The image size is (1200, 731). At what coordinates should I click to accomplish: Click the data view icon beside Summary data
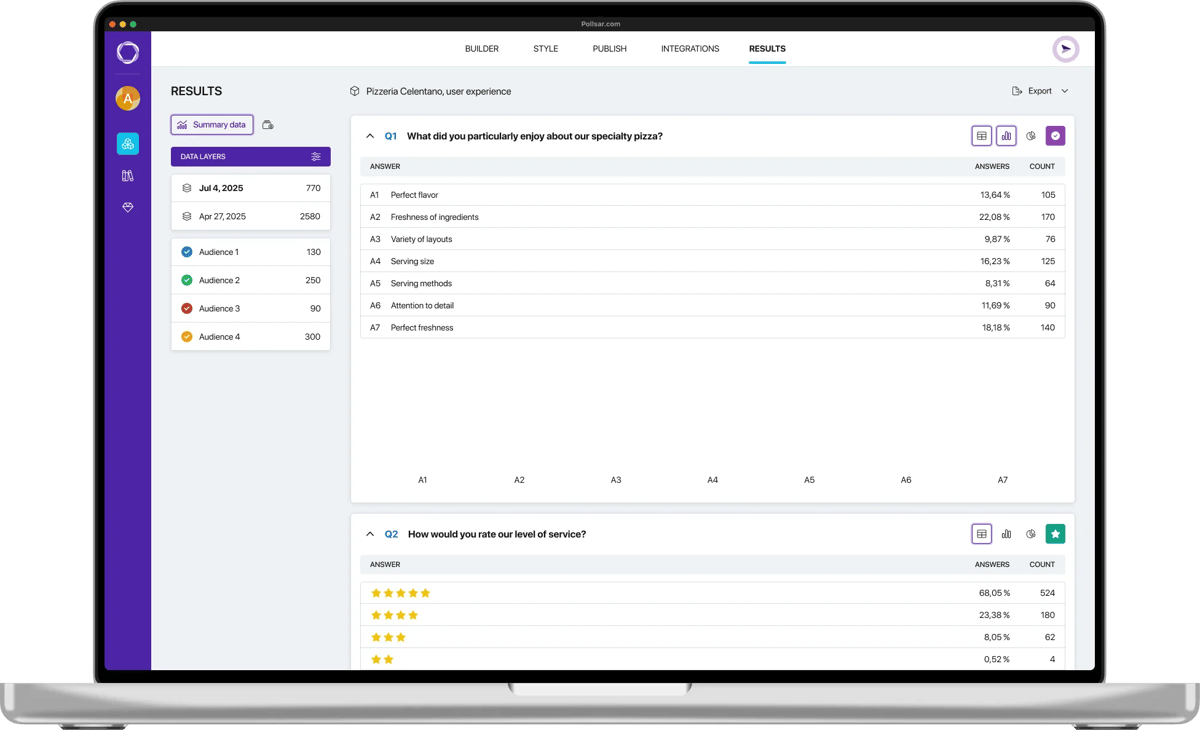click(x=268, y=125)
